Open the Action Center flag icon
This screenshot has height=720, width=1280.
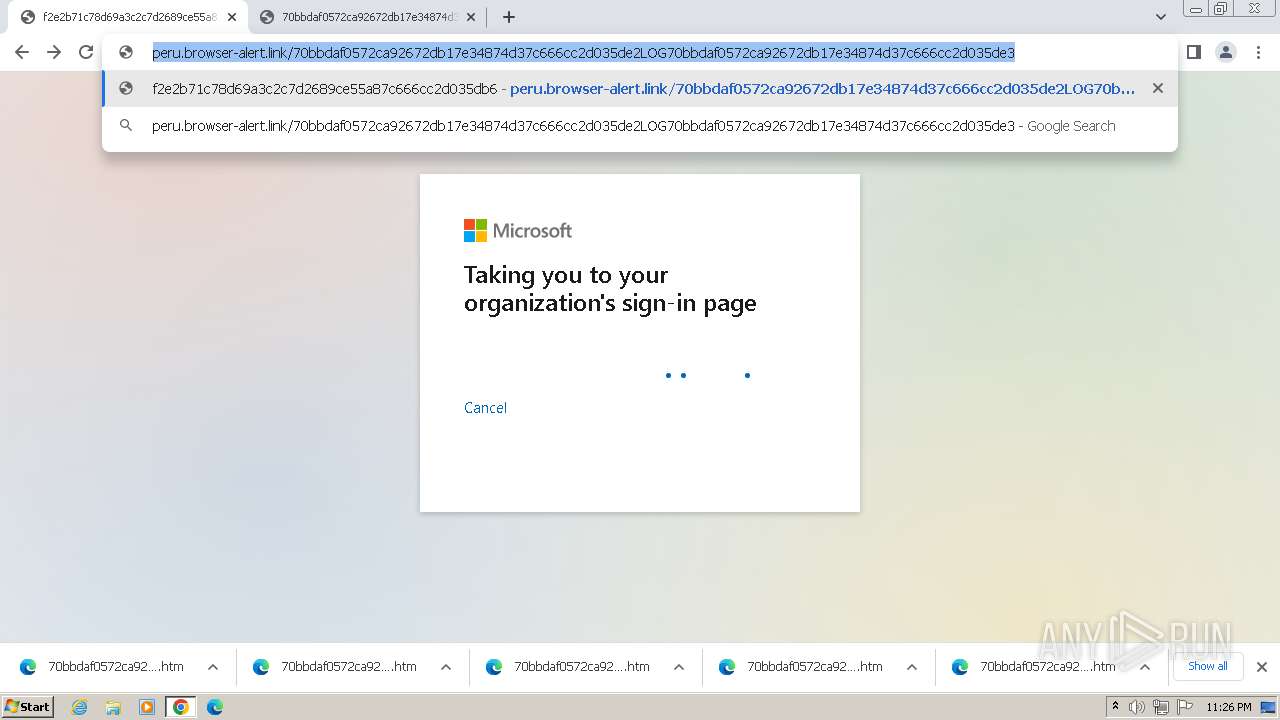pos(1185,707)
